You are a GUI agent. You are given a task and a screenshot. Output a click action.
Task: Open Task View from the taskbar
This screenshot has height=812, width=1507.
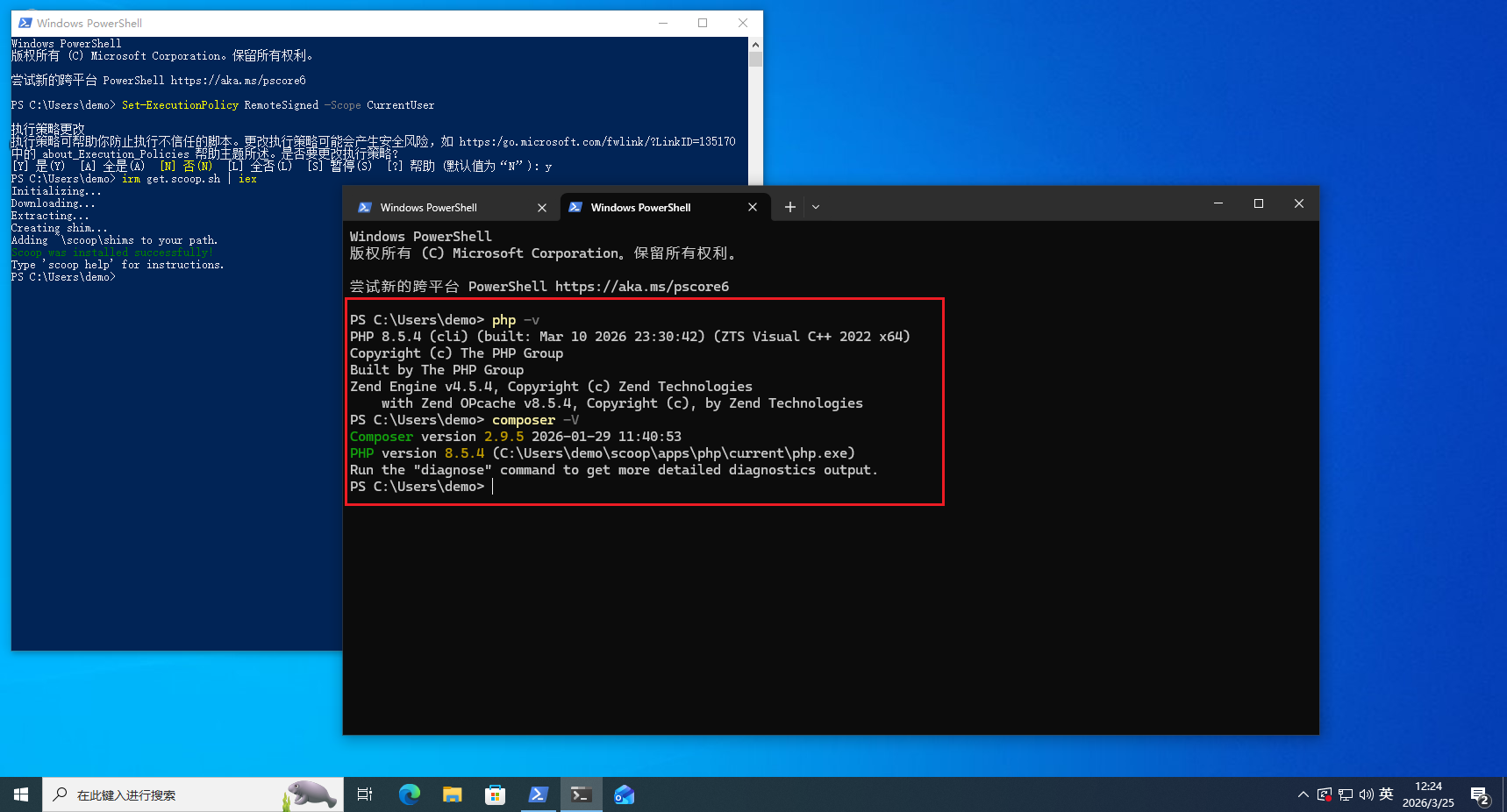point(365,794)
